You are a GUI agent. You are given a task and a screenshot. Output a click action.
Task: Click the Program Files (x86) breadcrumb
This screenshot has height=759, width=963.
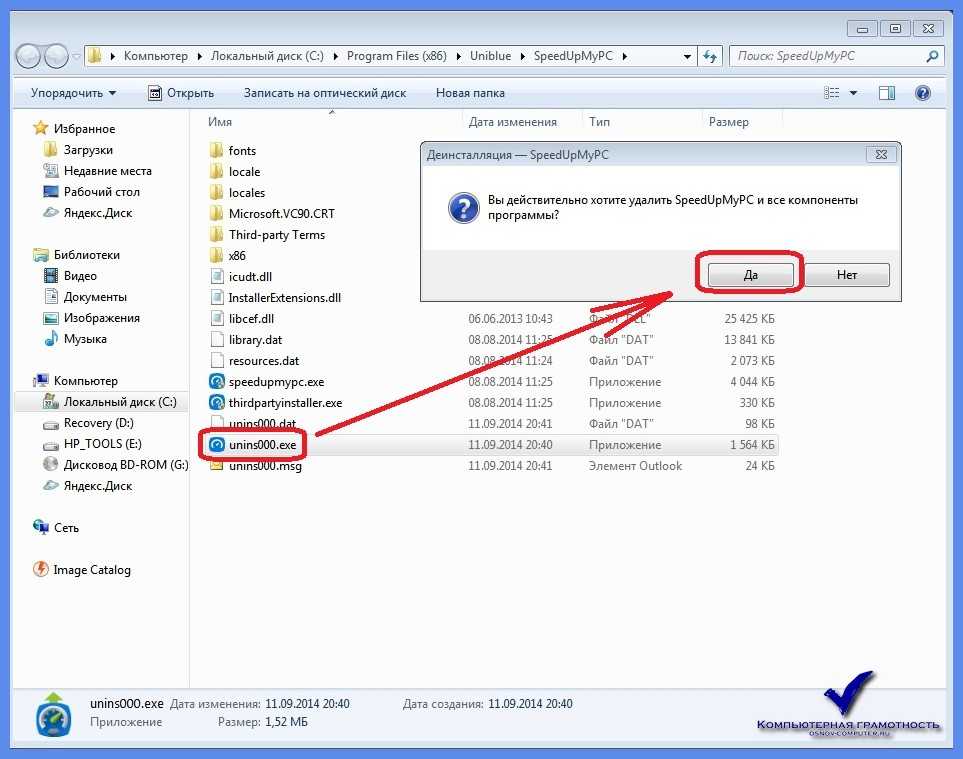[397, 56]
